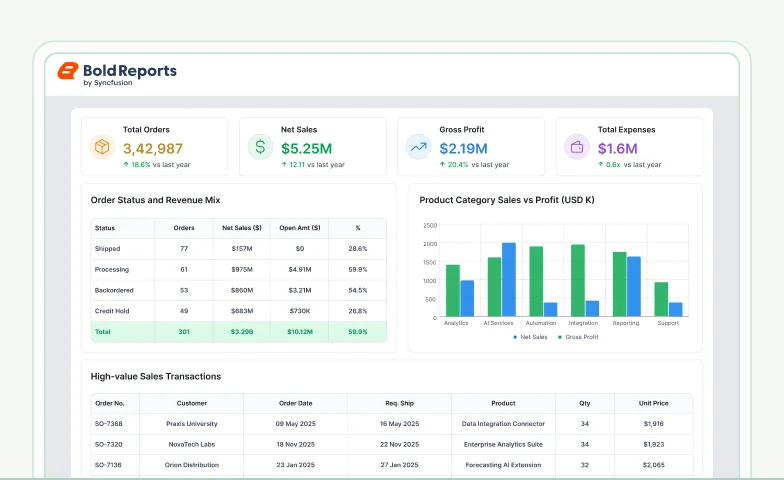Click the Automation green bar

pos(536,281)
